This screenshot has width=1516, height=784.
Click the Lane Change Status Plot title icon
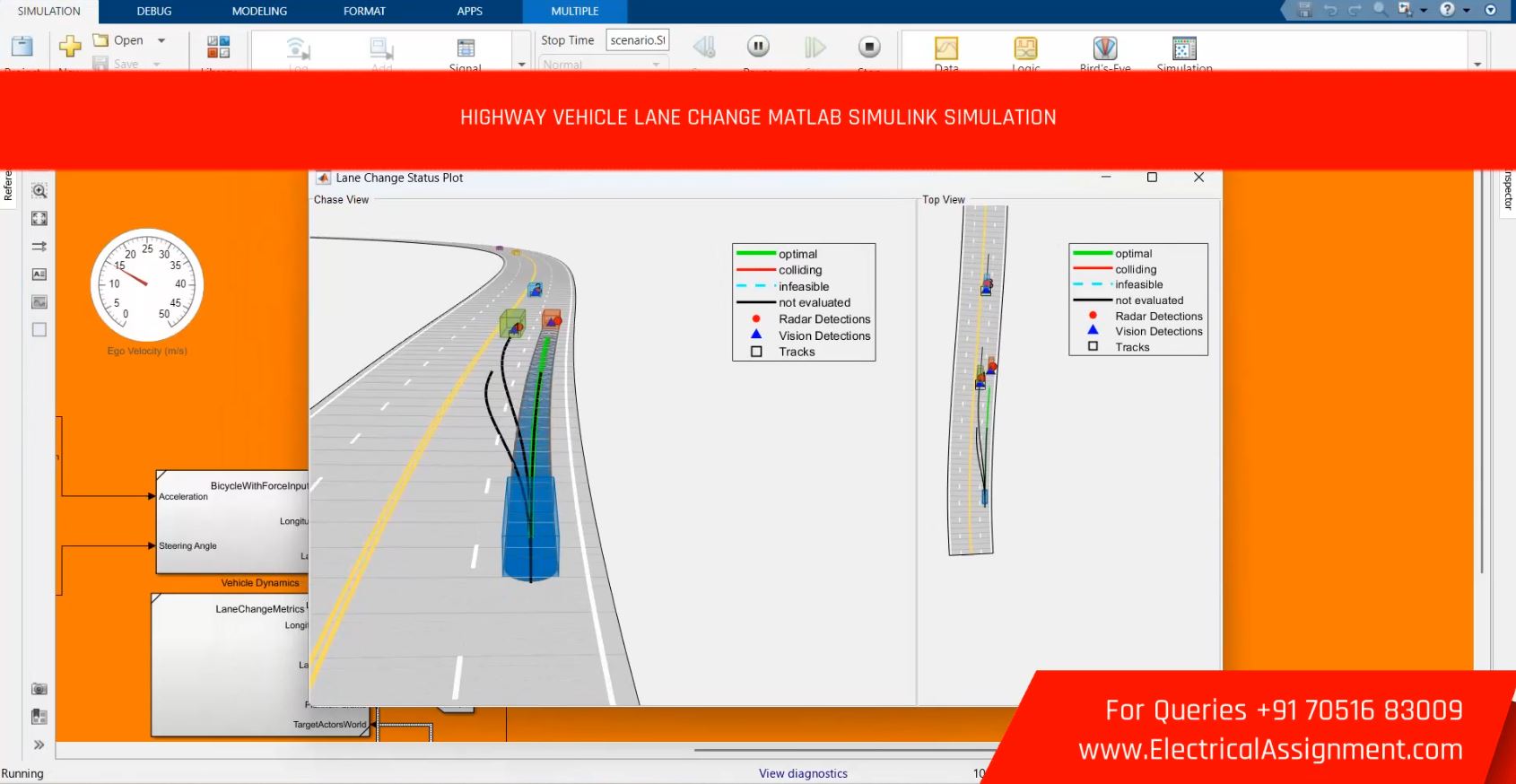(x=324, y=178)
